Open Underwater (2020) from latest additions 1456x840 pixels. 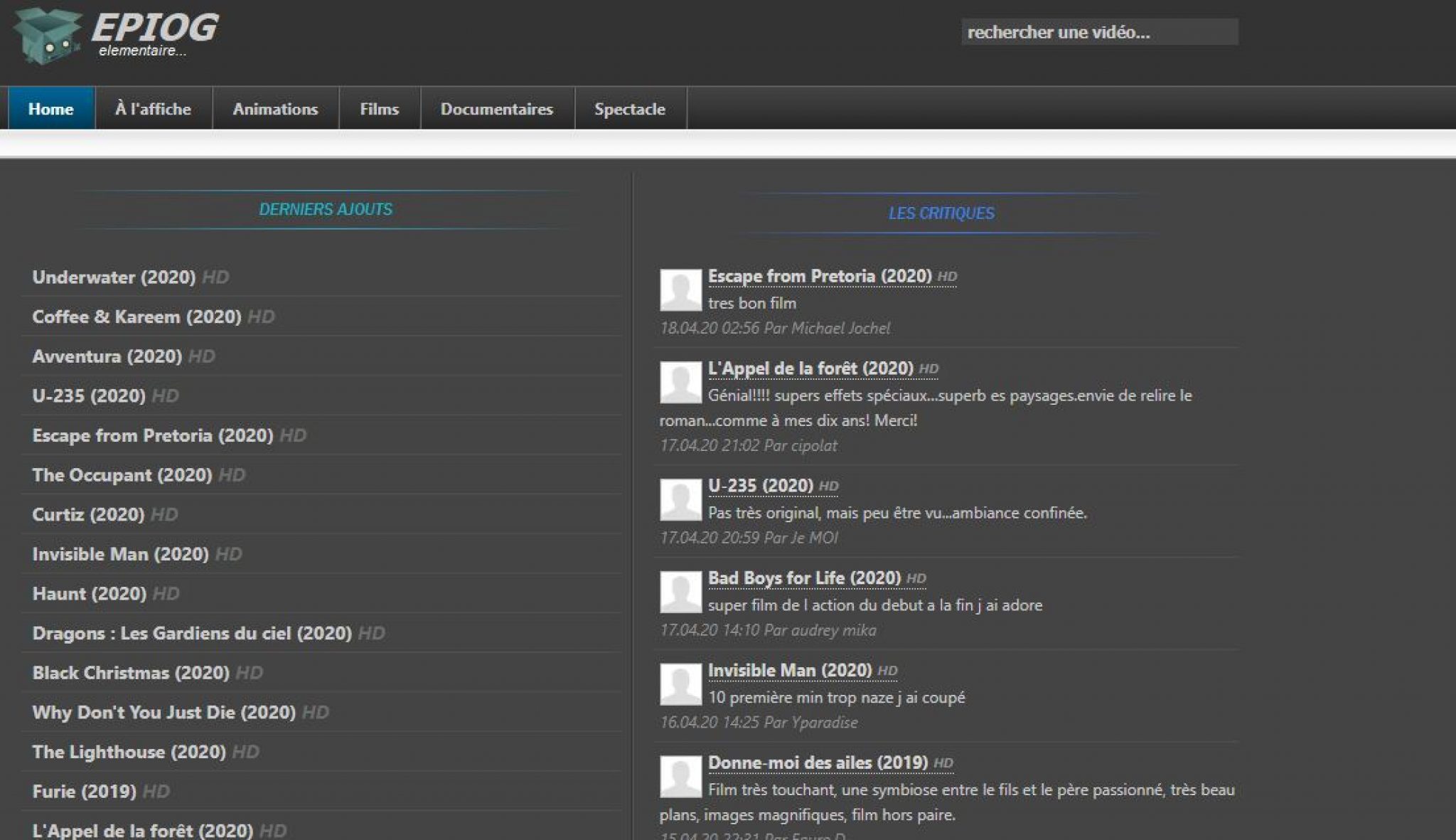click(x=114, y=277)
